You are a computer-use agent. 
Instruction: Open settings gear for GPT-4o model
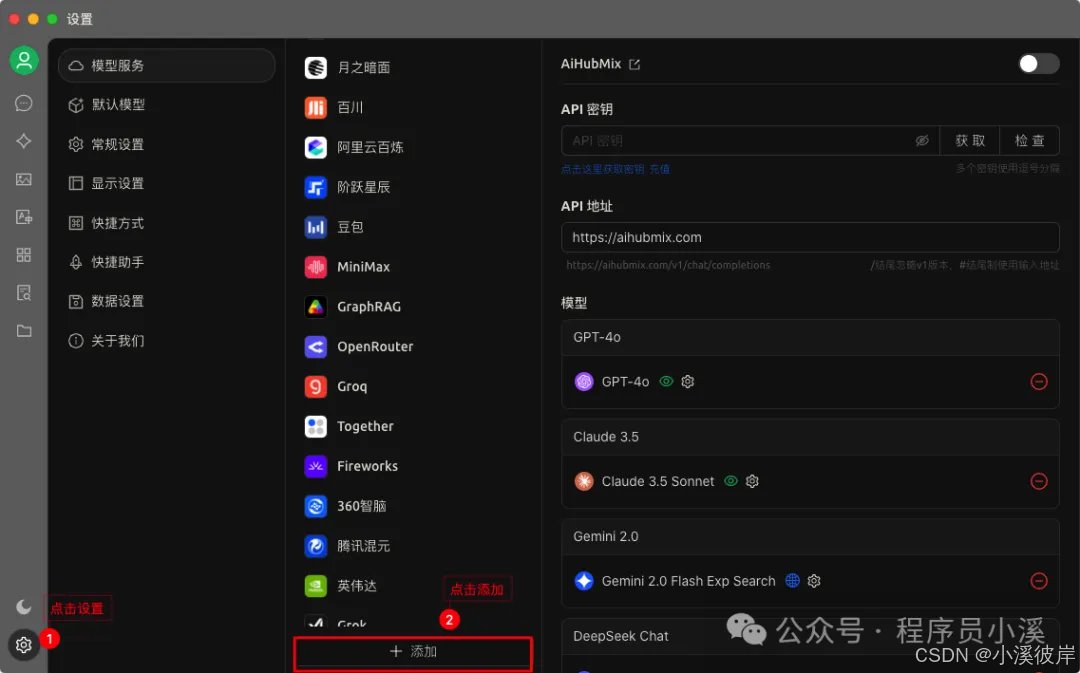[687, 382]
